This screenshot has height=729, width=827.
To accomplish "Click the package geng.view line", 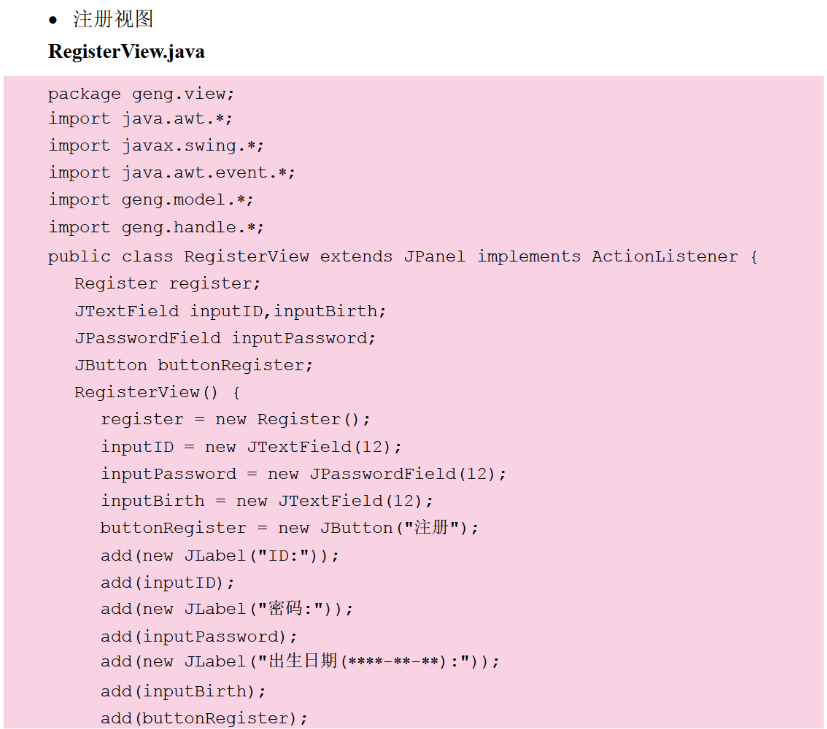I will (141, 94).
